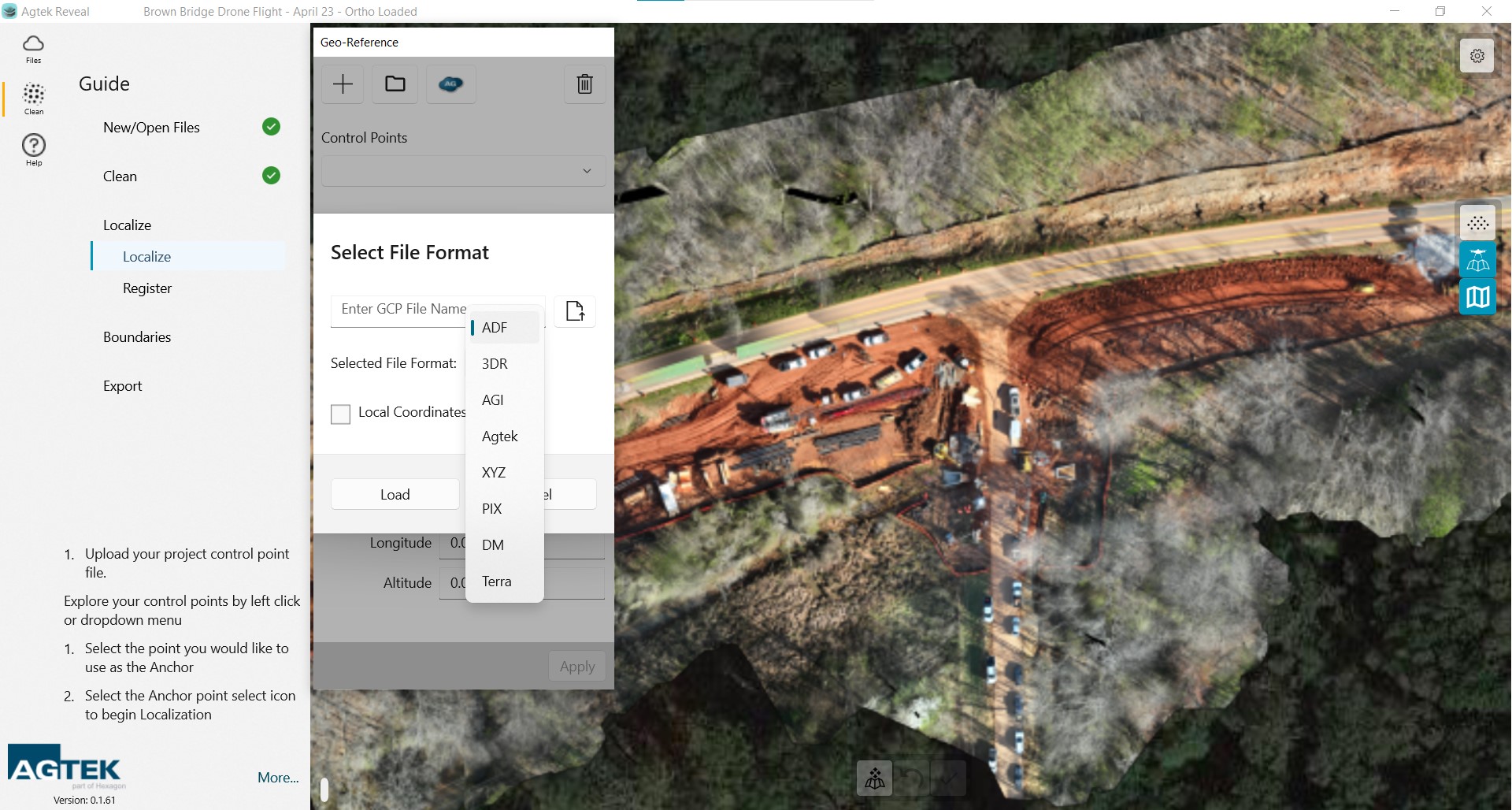Open the settings gear on map
1512x810 pixels.
pos(1477,56)
